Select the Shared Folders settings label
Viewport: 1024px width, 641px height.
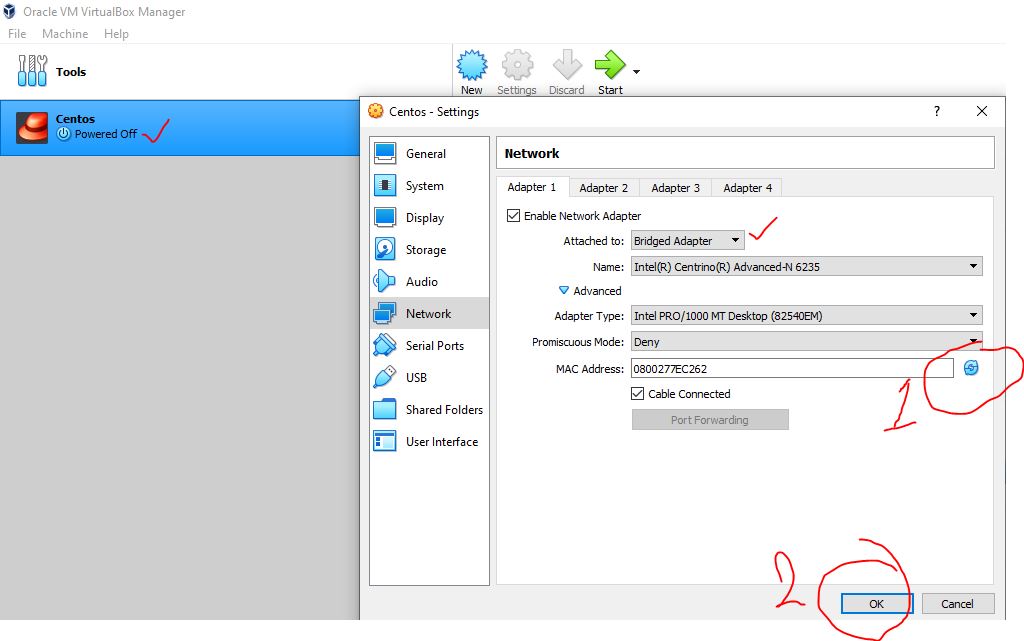coord(444,409)
